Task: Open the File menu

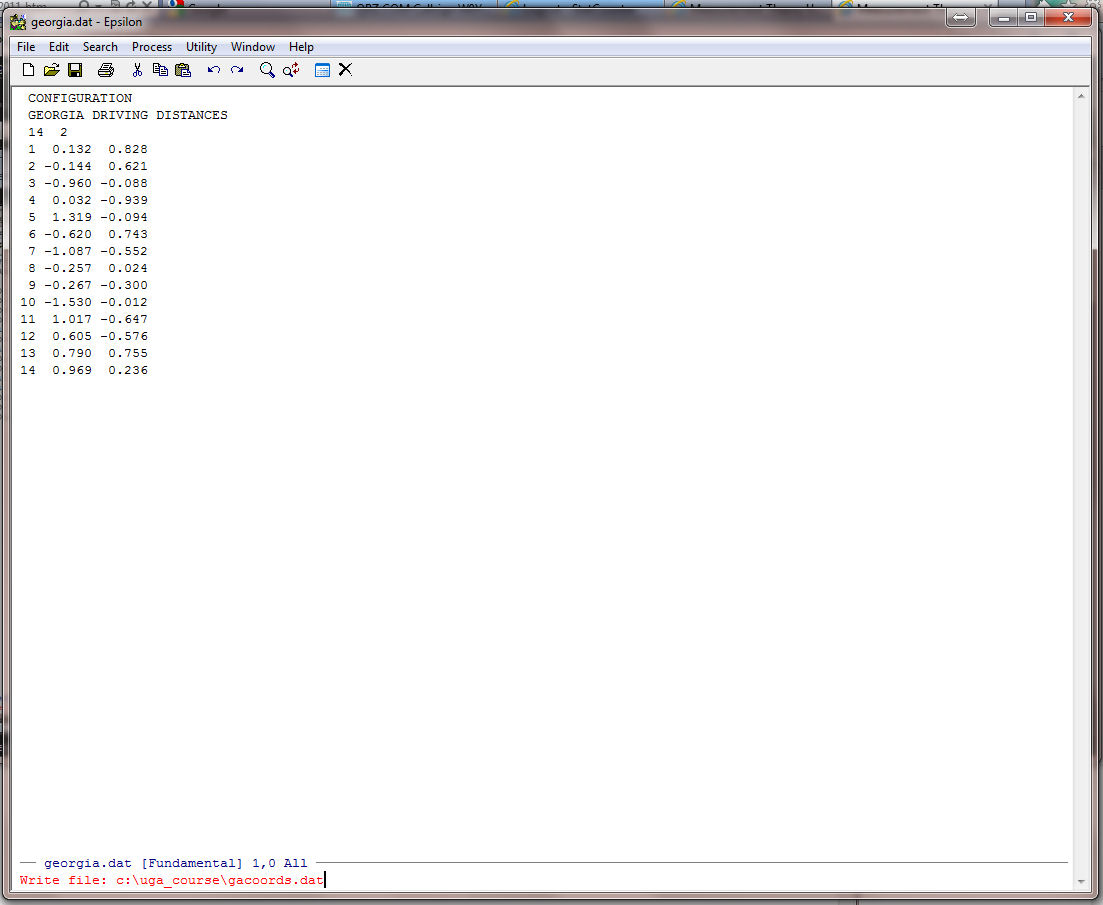Action: click(x=26, y=47)
